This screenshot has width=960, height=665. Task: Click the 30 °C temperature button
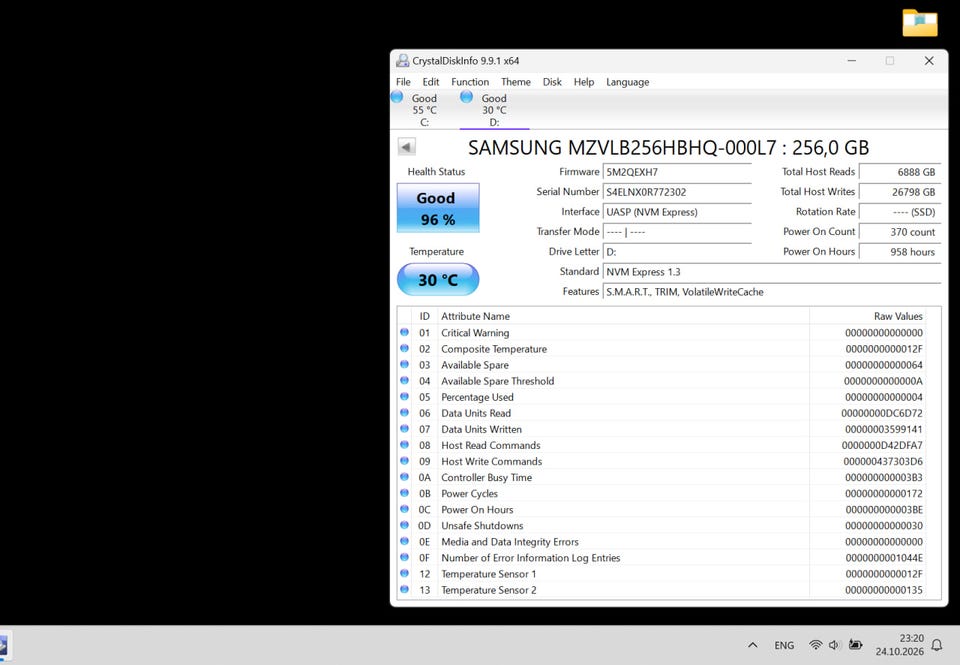pos(438,280)
